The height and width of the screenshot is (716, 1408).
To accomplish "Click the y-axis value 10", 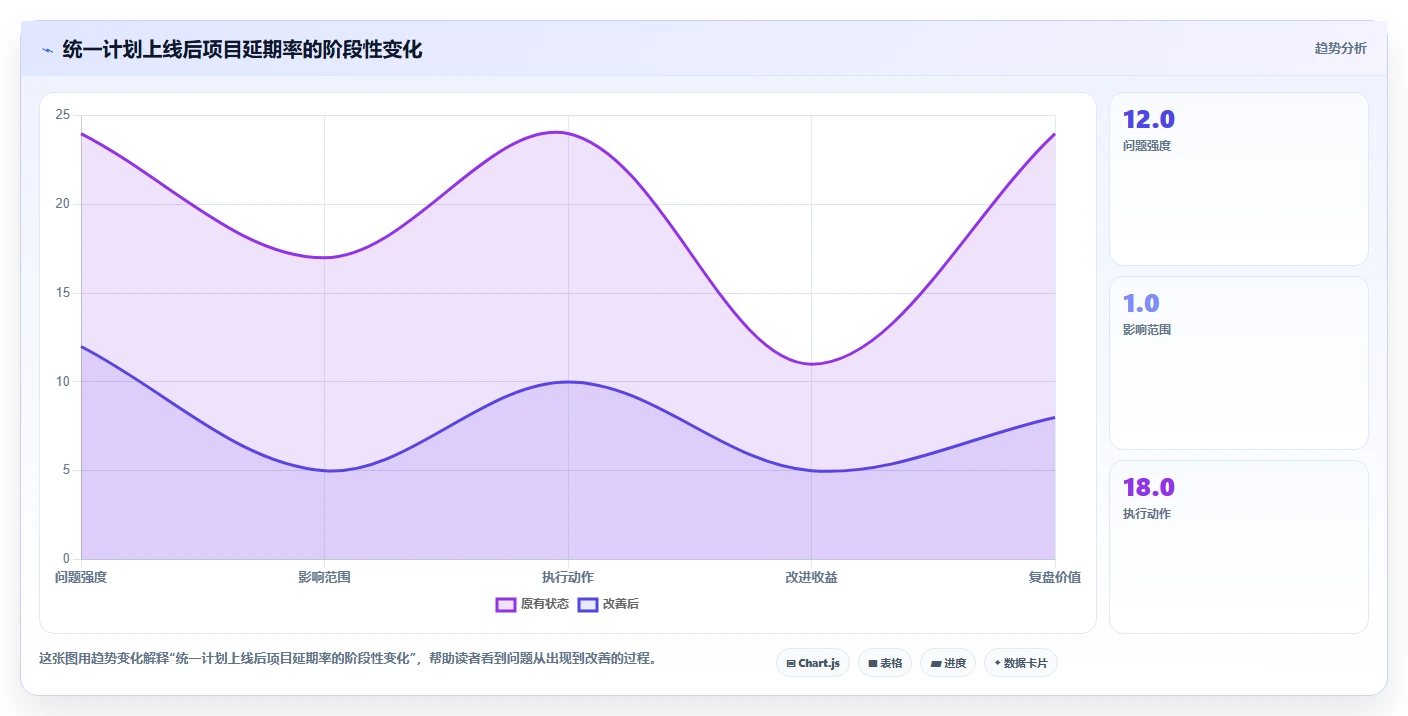I will coord(63,381).
